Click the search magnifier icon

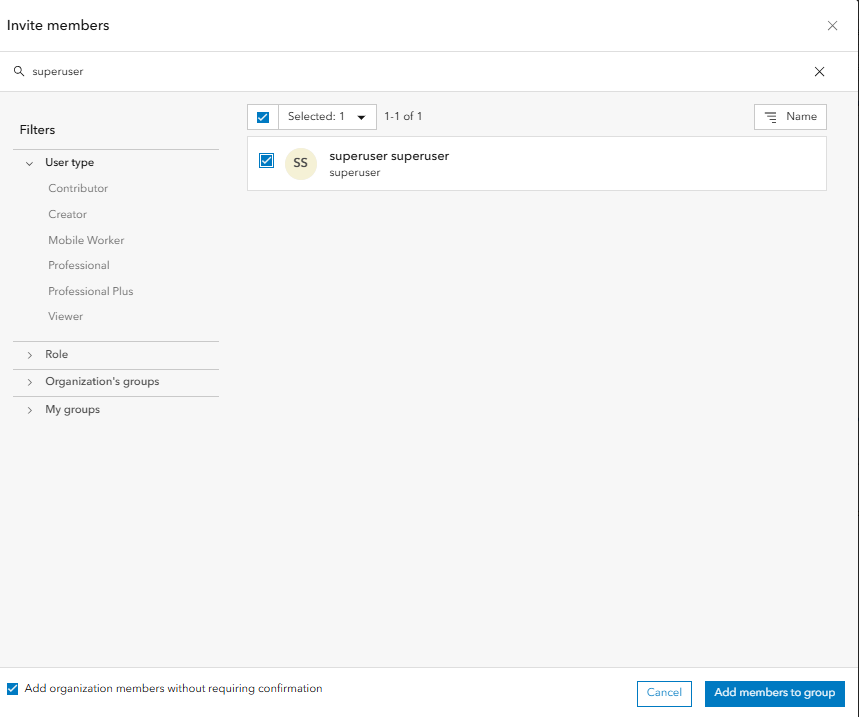click(18, 72)
